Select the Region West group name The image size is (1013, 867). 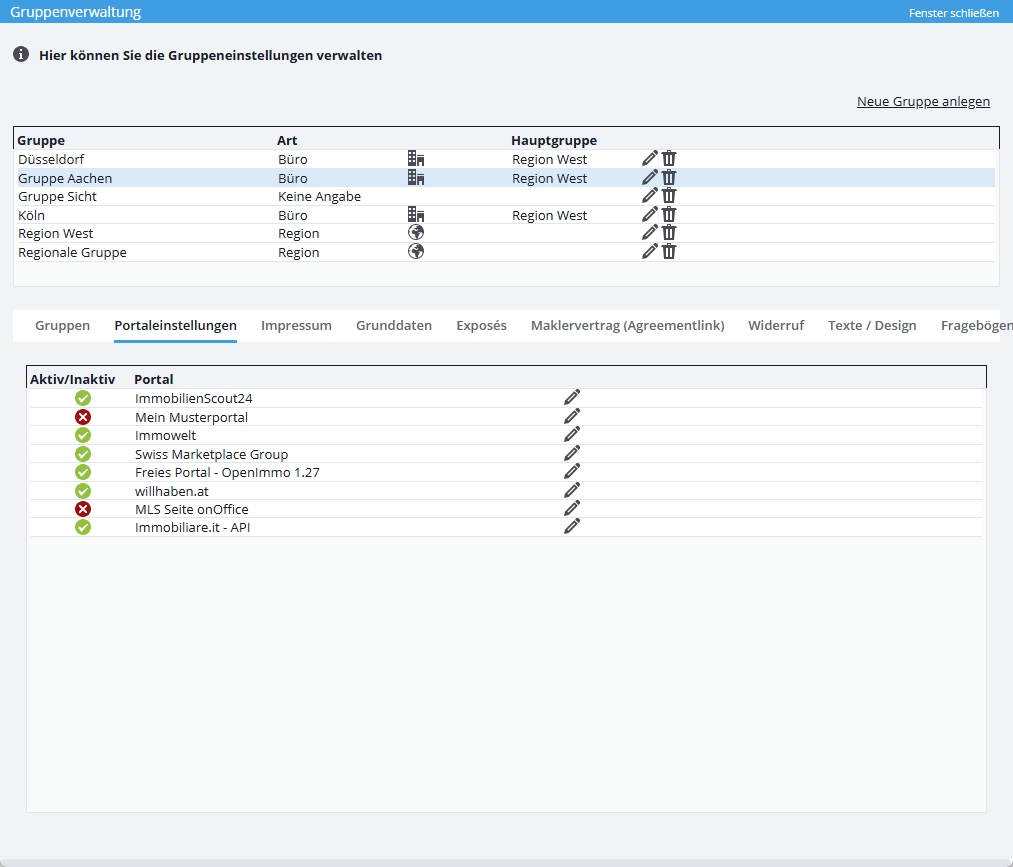point(56,233)
